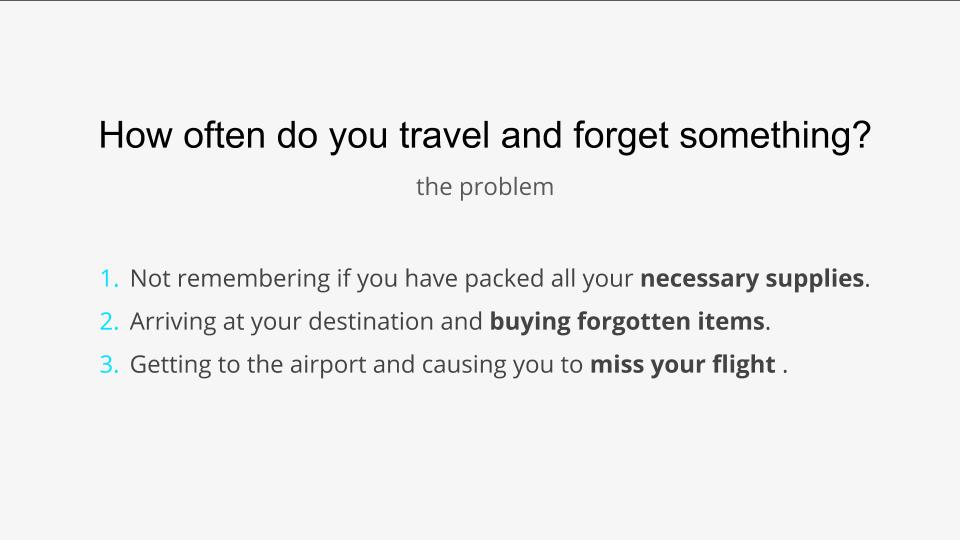Click the word 'problem' in the subtitle
This screenshot has width=960, height=540.
(506, 187)
